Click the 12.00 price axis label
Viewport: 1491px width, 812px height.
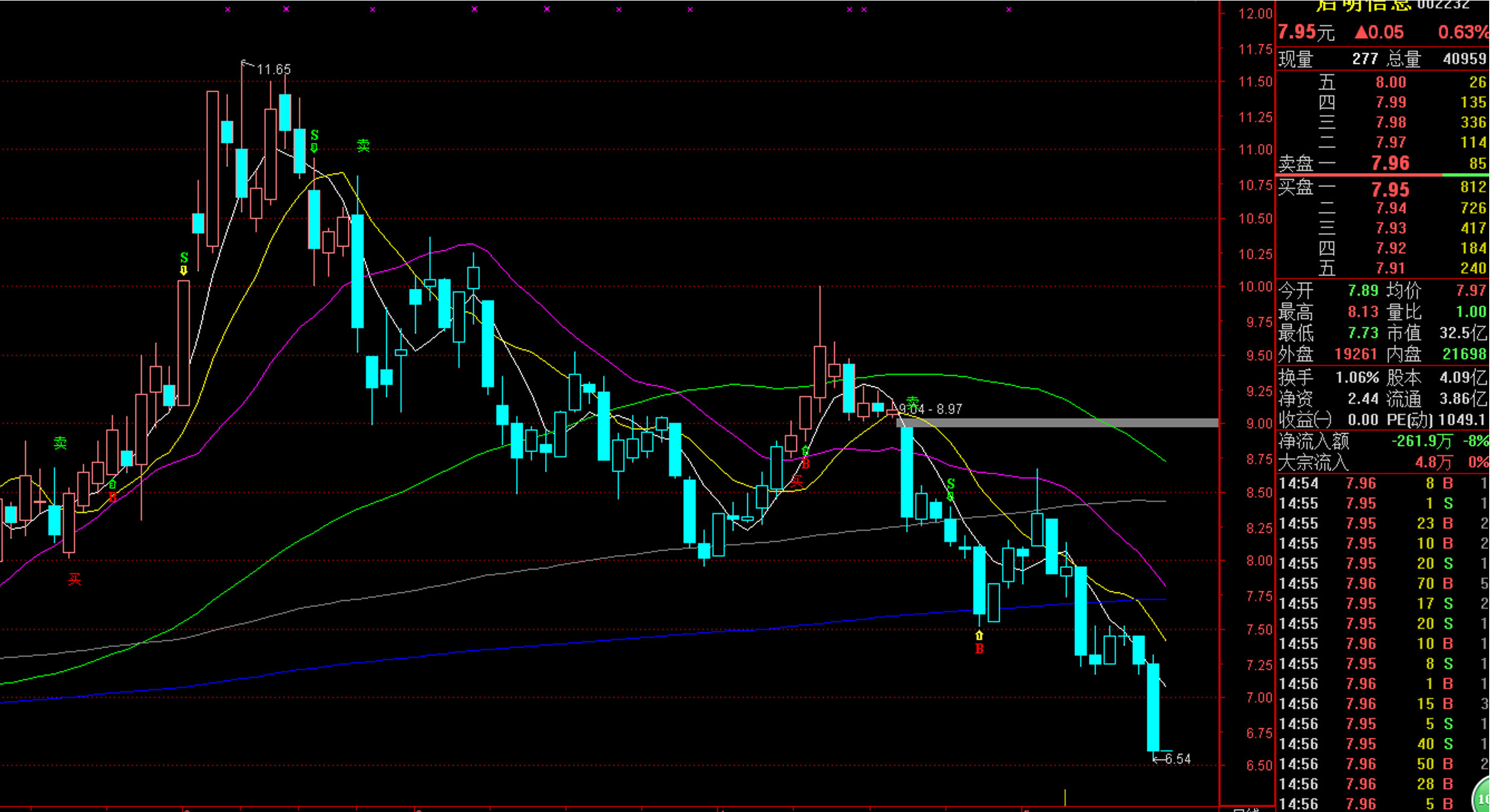[1255, 13]
